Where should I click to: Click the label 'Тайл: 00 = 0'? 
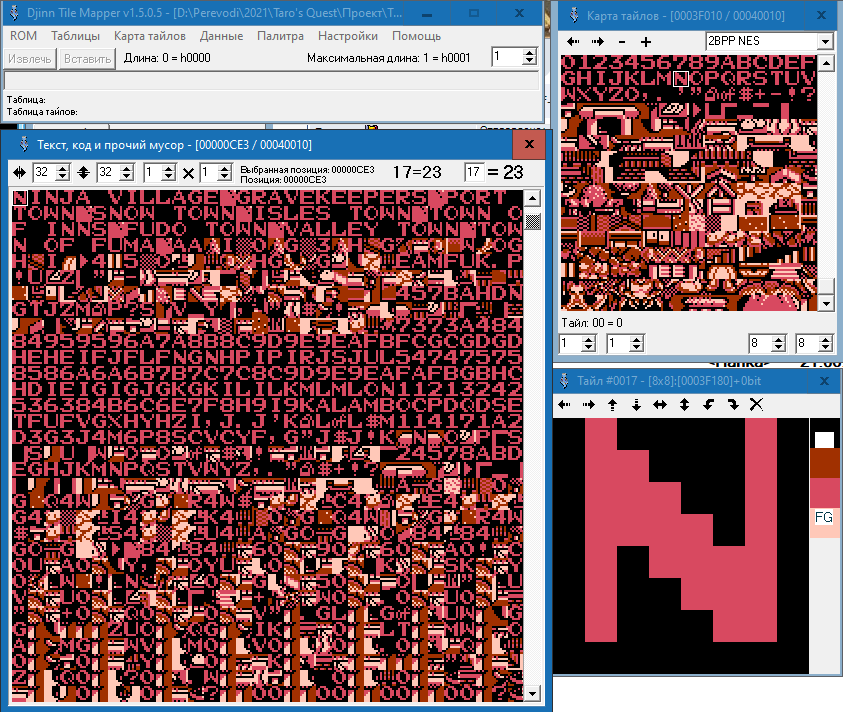tap(592, 323)
